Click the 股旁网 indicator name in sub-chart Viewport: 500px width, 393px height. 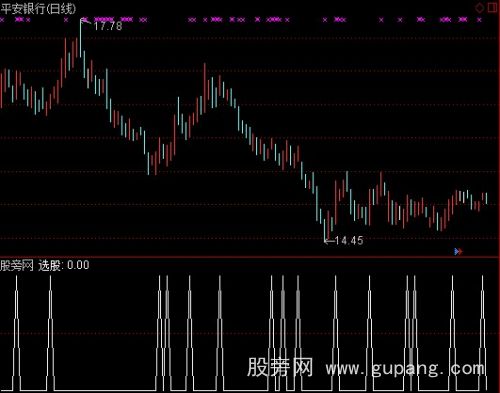17,265
